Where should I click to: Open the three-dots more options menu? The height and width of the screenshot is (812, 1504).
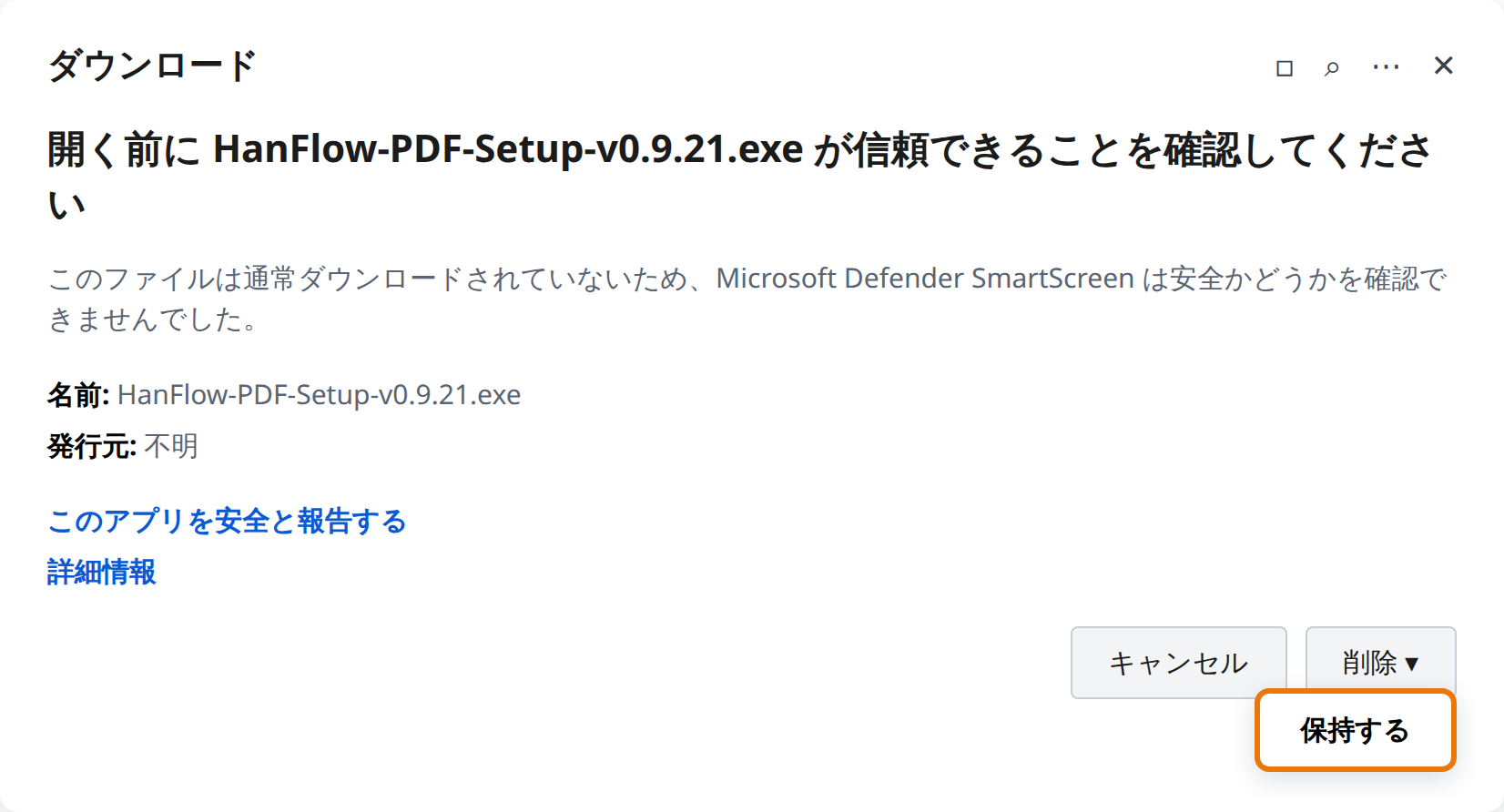pos(1386,67)
